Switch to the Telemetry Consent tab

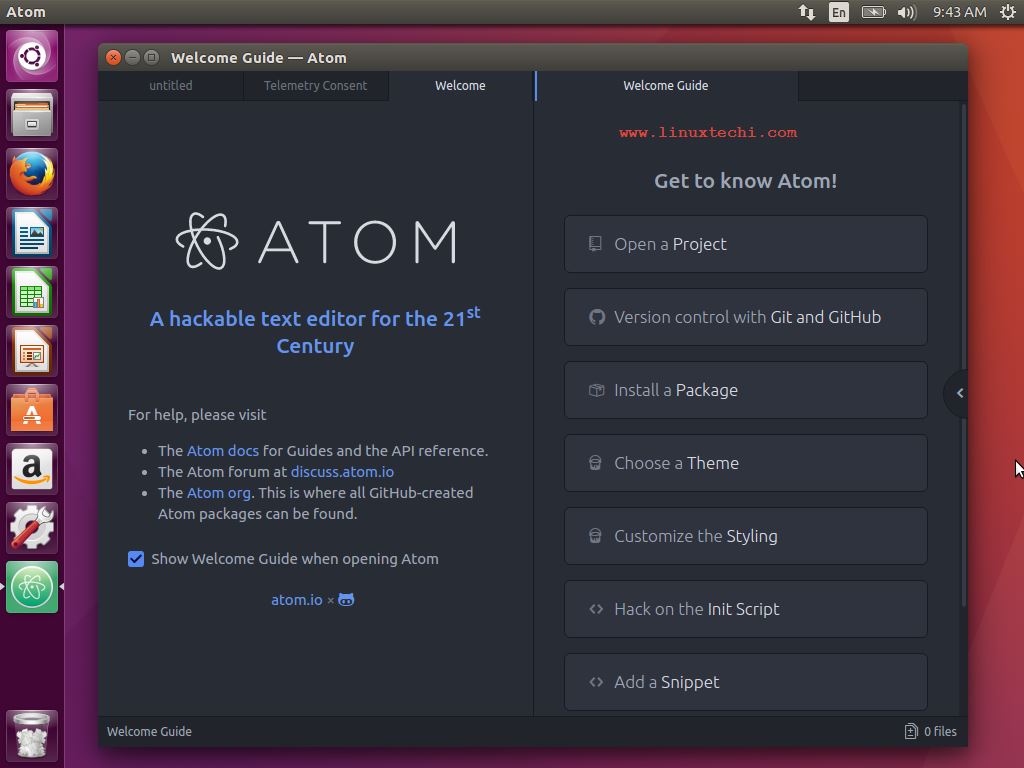tap(316, 86)
